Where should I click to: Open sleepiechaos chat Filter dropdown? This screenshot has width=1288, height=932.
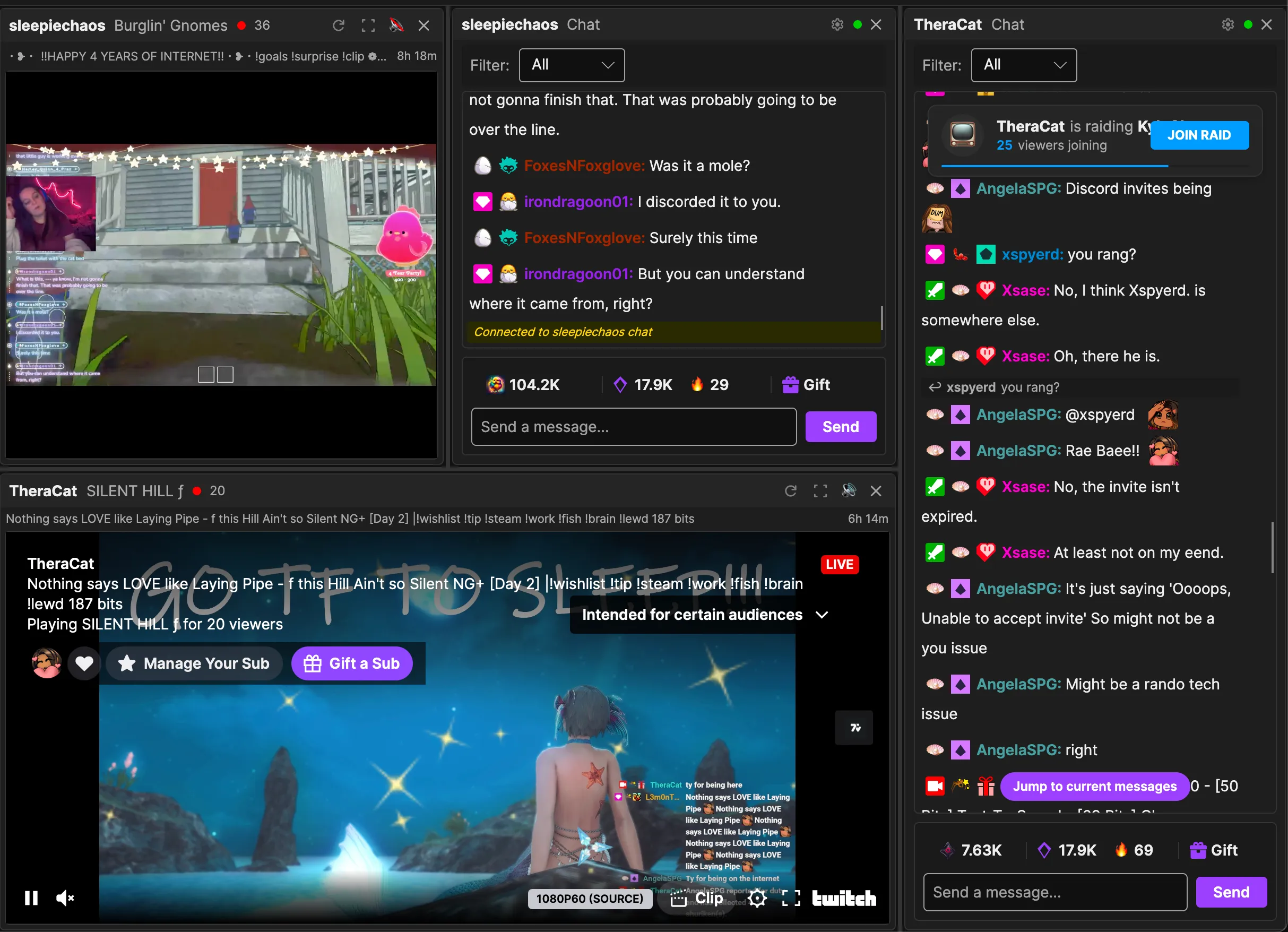pyautogui.click(x=572, y=65)
